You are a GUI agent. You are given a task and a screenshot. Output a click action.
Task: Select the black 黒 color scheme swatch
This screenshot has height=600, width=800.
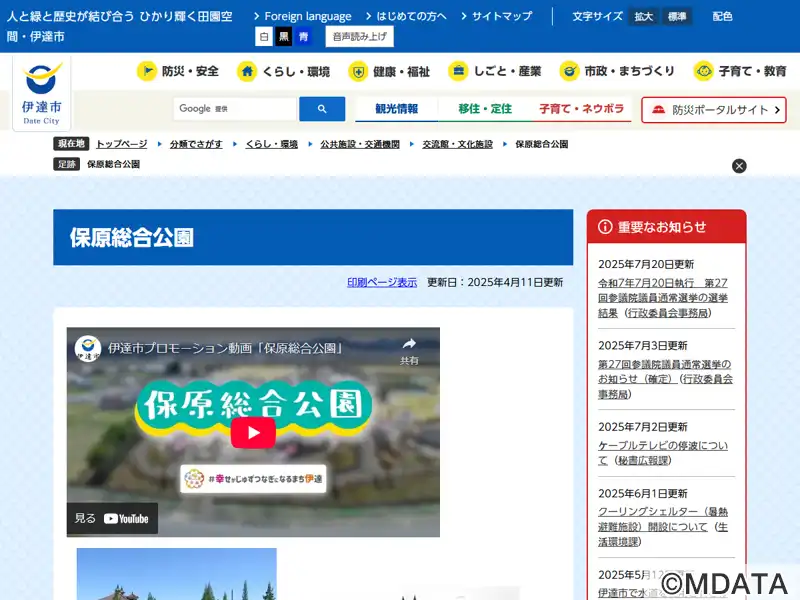[284, 37]
